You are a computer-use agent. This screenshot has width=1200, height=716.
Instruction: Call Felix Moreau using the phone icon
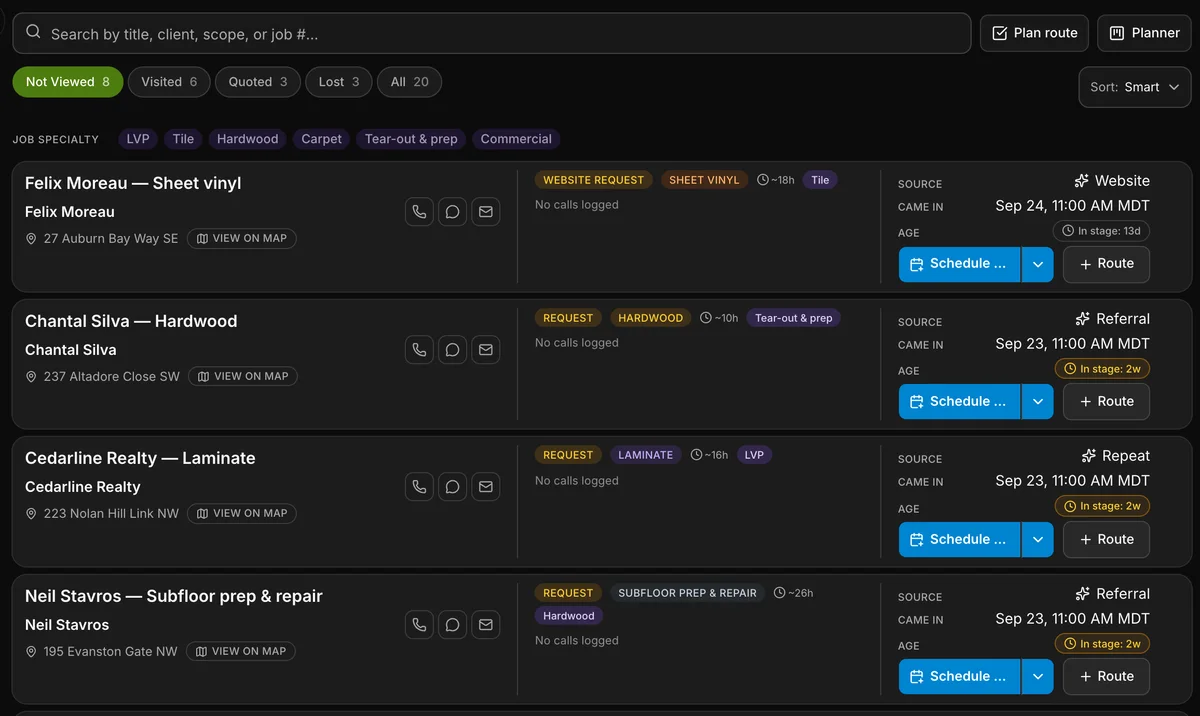[x=420, y=212]
